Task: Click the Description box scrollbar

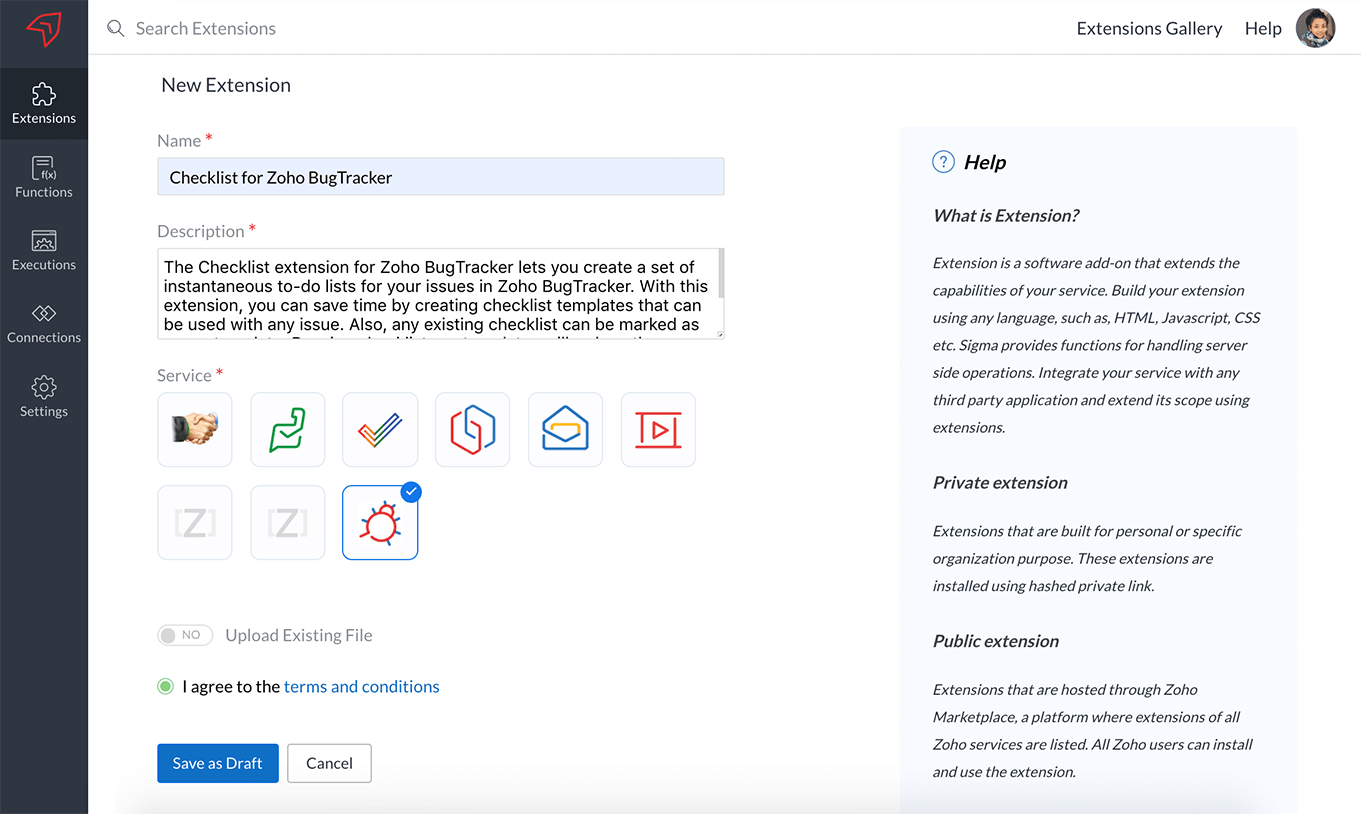Action: click(720, 275)
